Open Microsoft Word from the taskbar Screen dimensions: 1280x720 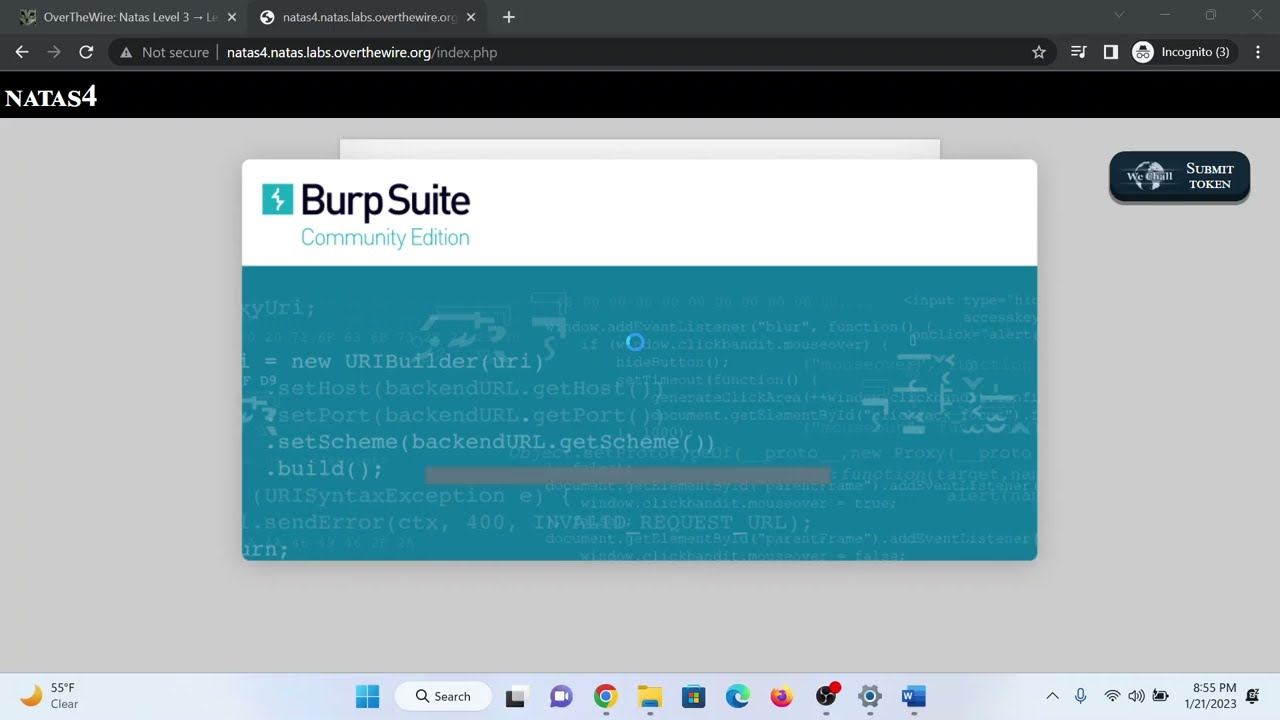(914, 696)
